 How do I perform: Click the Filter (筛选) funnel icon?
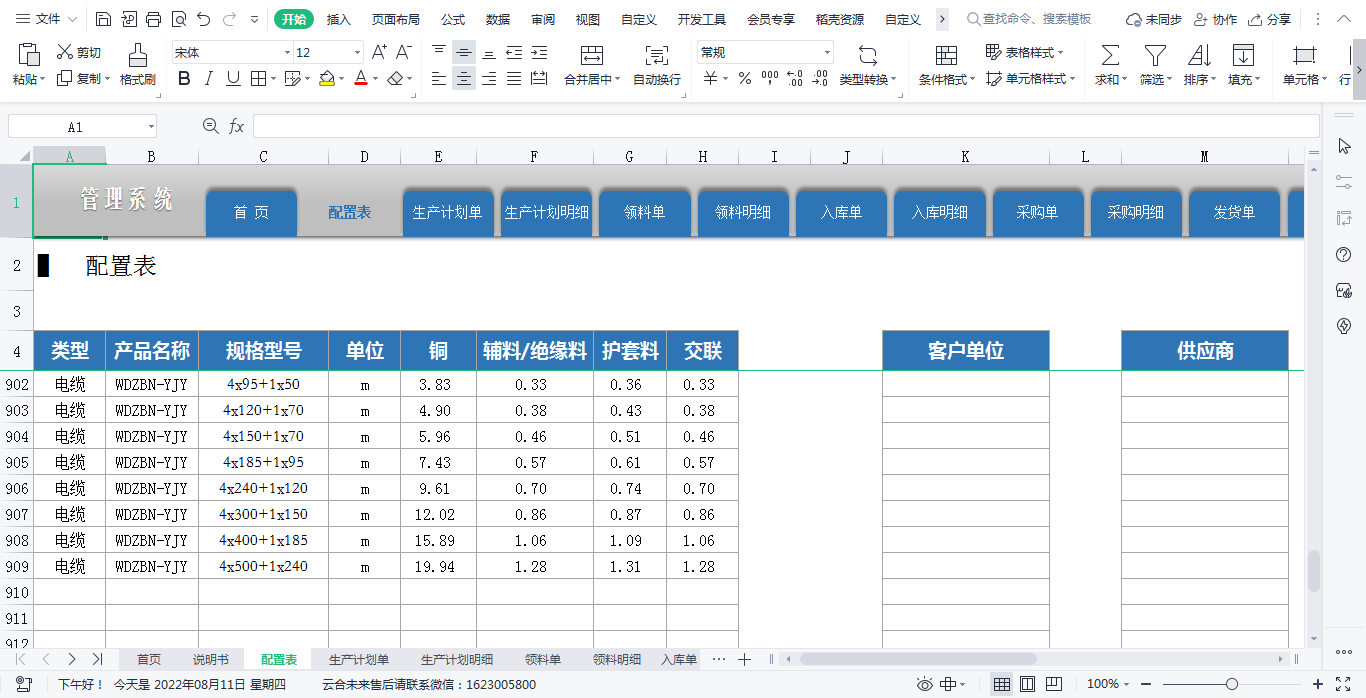[1156, 56]
